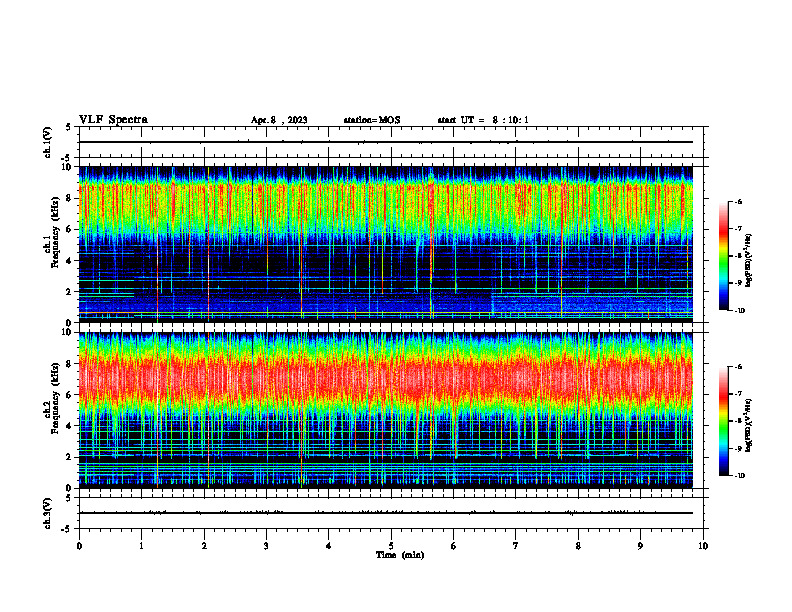Viewport: 792px width, 612px height.
Task: Click the "-6" label on ch.2 color bar
Action: click(x=738, y=367)
